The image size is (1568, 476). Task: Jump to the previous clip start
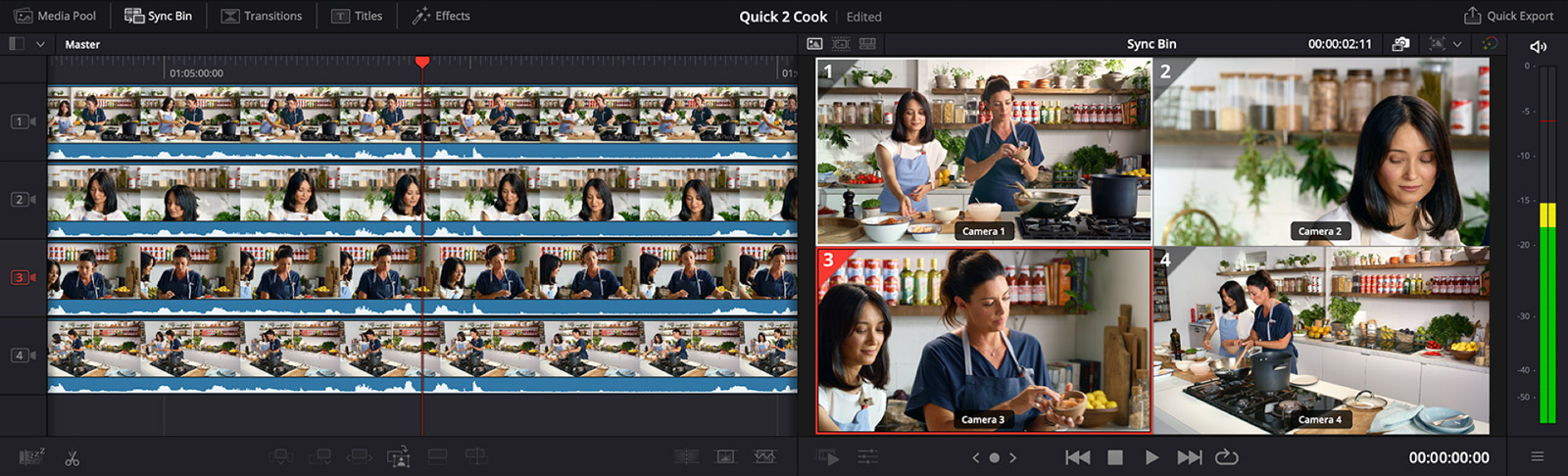pos(1078,457)
